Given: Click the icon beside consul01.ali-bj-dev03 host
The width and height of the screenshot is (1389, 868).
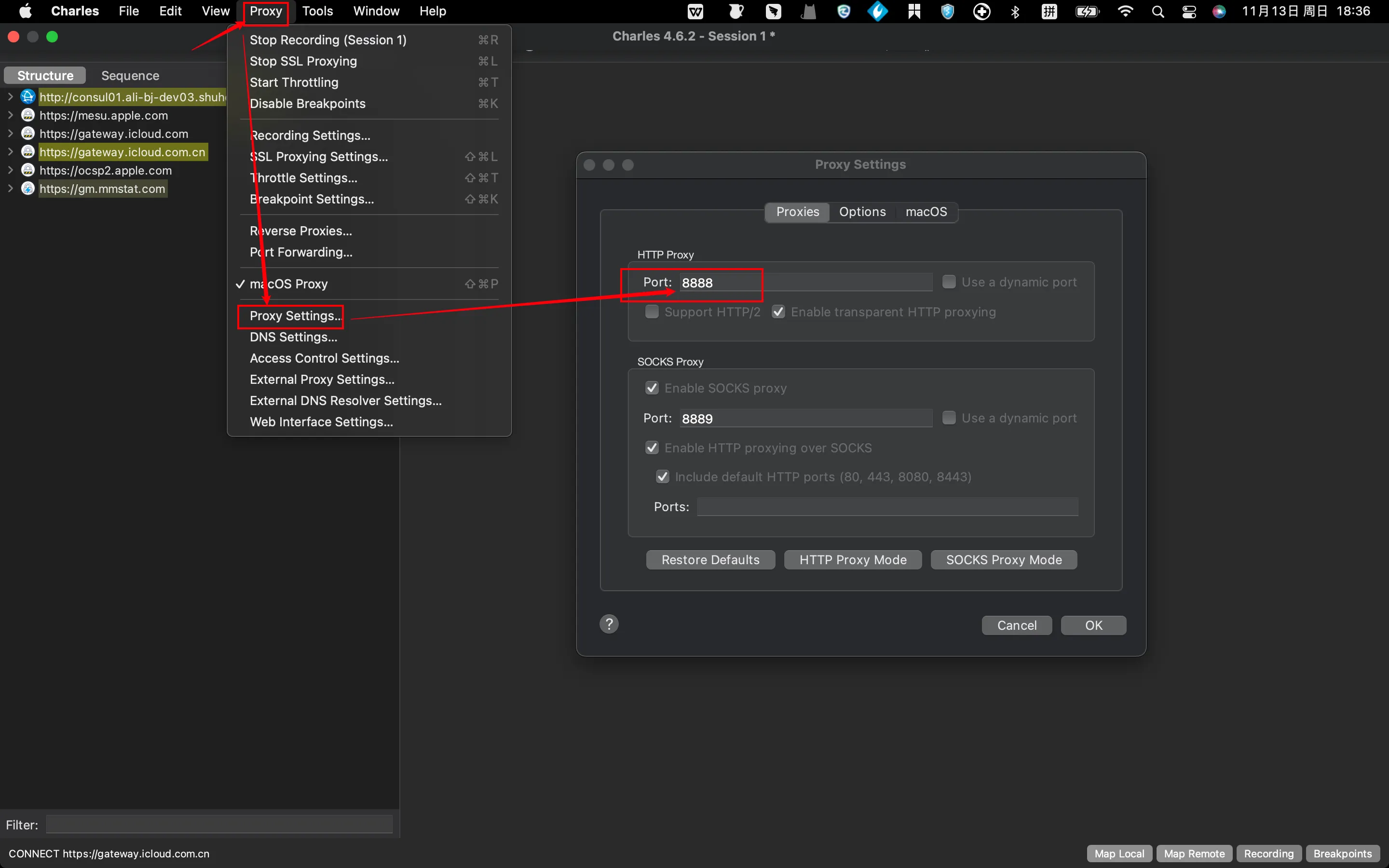Looking at the screenshot, I should tap(27, 96).
